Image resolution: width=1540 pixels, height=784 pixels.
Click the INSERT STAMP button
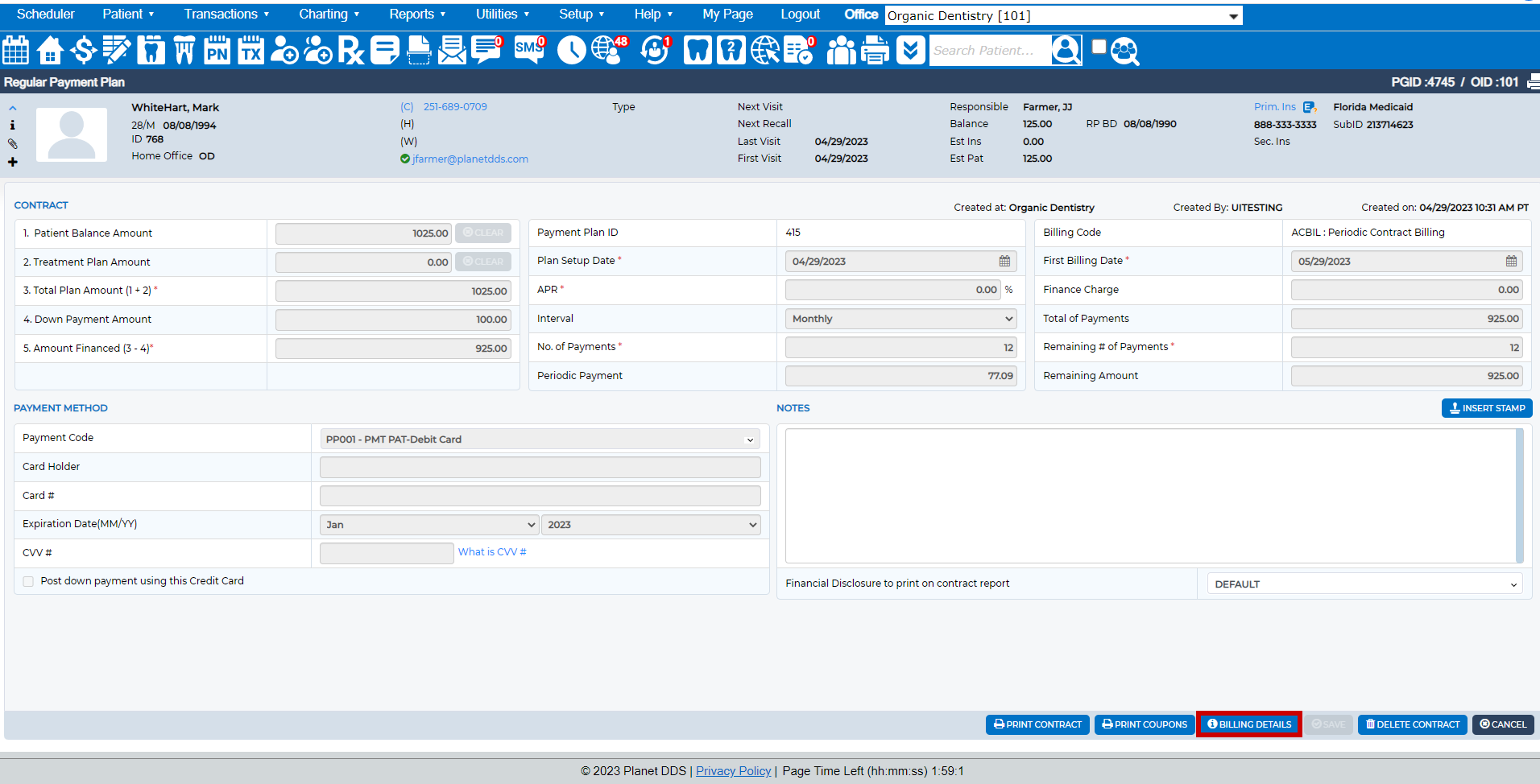coord(1487,408)
